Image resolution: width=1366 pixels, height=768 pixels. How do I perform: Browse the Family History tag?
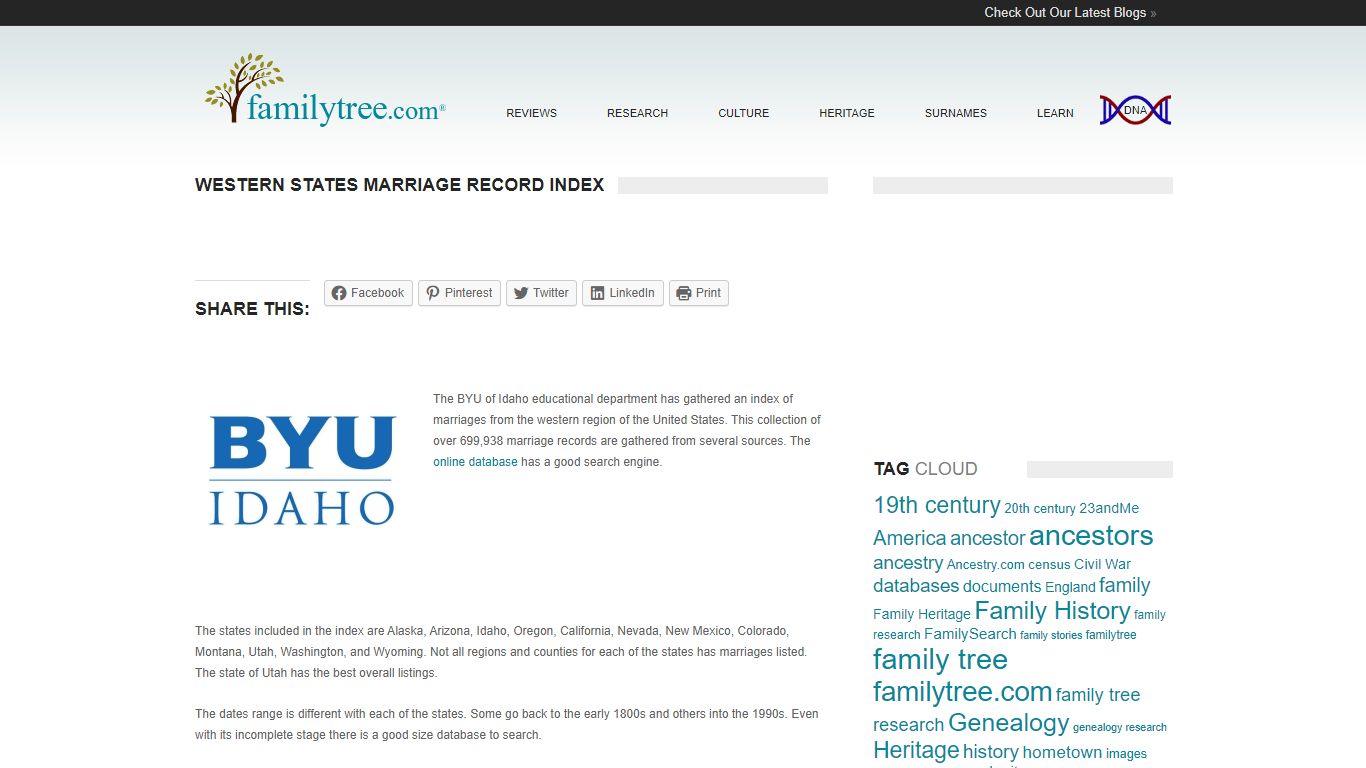pyautogui.click(x=1052, y=611)
